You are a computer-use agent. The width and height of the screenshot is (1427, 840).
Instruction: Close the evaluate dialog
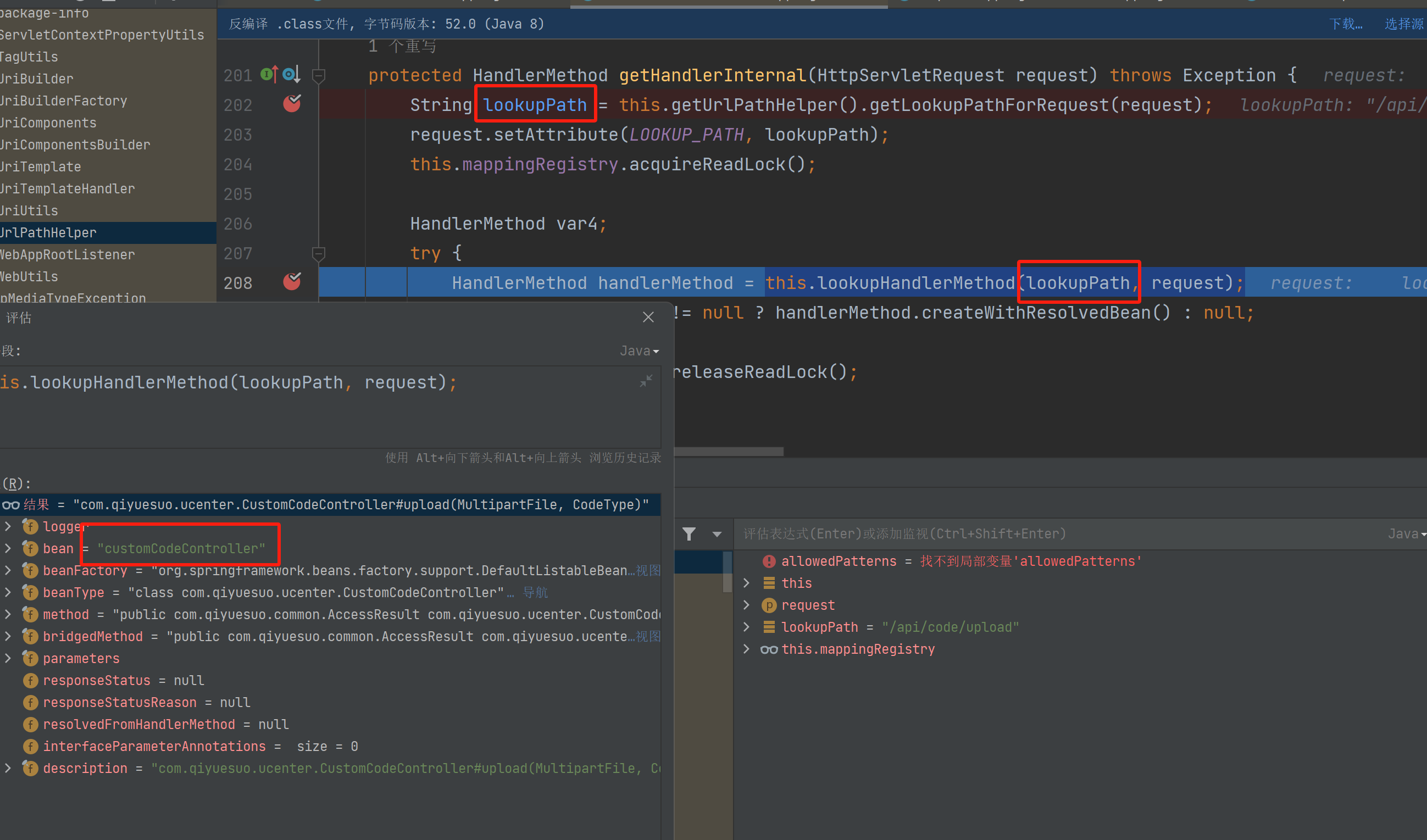coord(648,317)
